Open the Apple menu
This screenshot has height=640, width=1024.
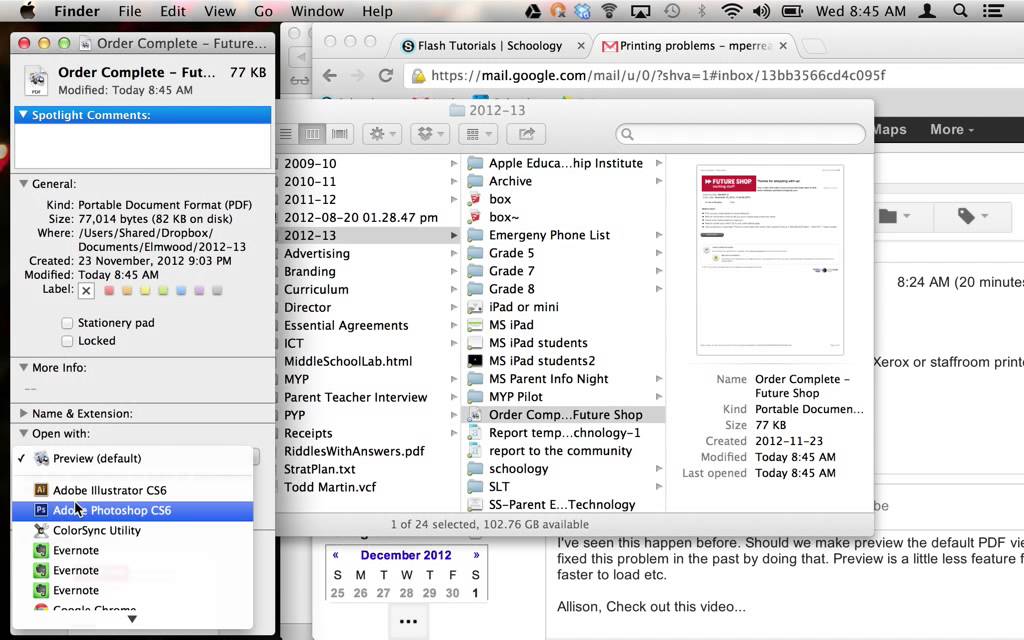pos(27,11)
